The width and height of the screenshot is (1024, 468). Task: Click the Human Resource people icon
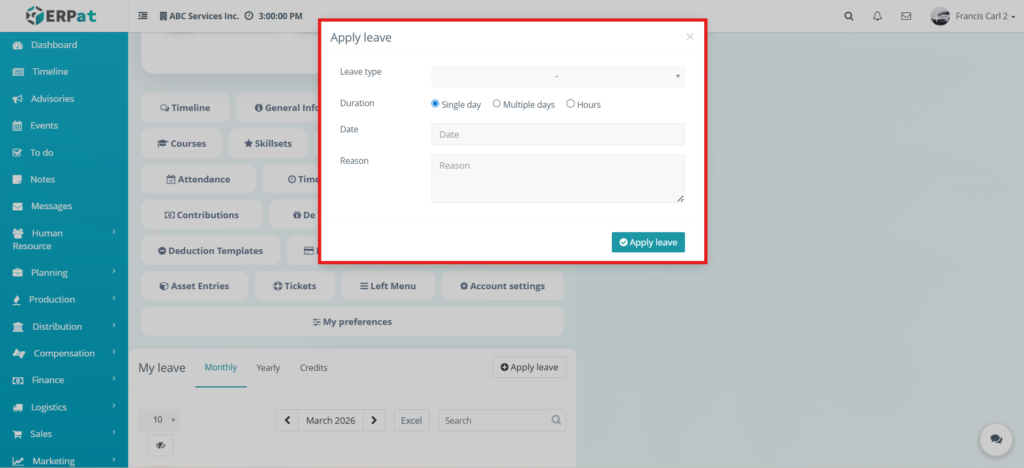pyautogui.click(x=18, y=233)
